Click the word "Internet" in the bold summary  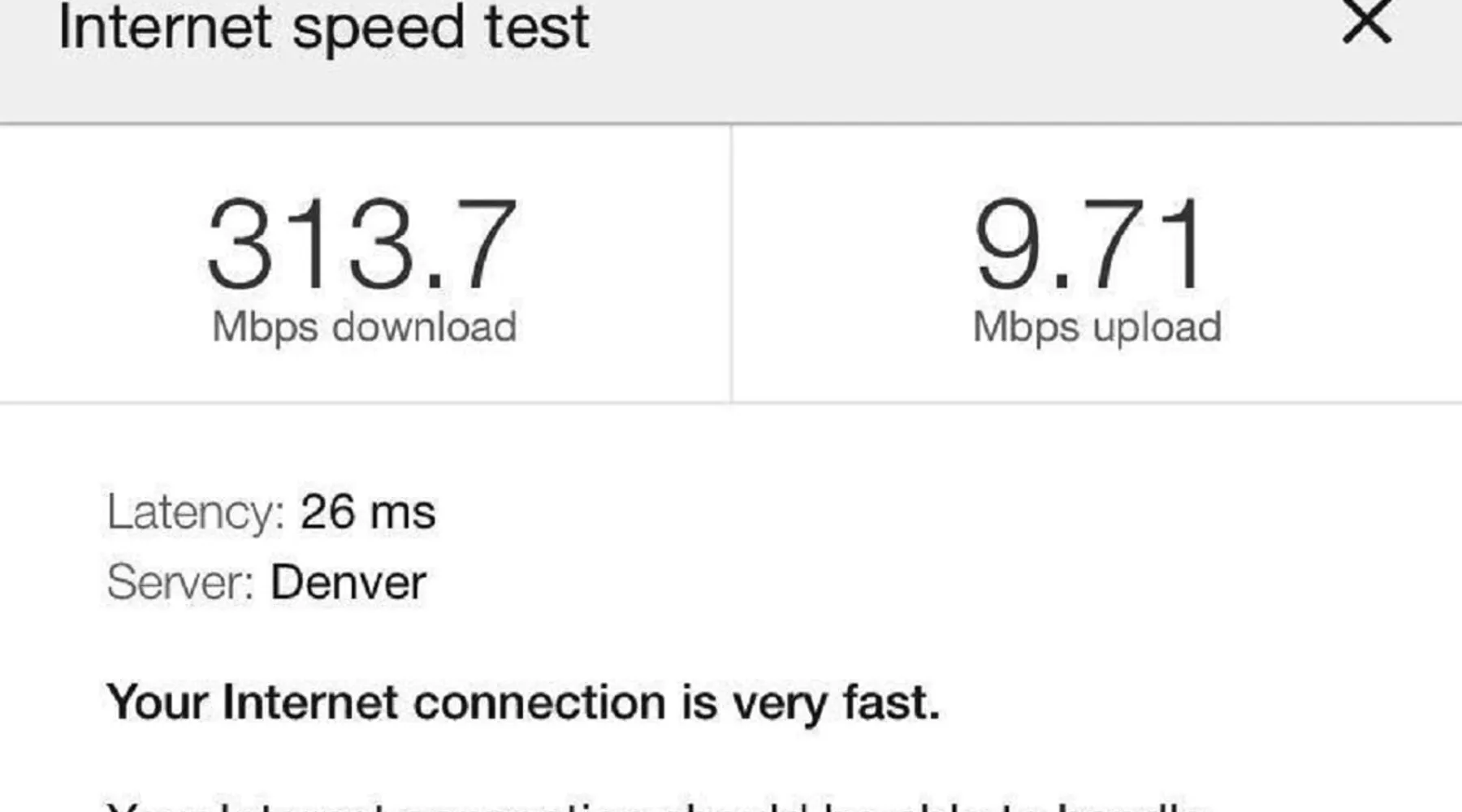click(x=310, y=702)
